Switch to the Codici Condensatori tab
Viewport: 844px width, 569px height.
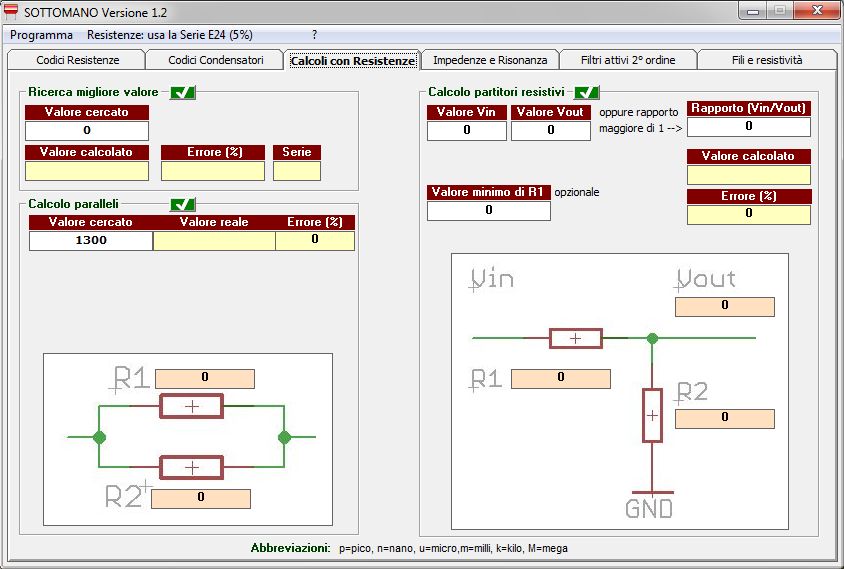215,60
